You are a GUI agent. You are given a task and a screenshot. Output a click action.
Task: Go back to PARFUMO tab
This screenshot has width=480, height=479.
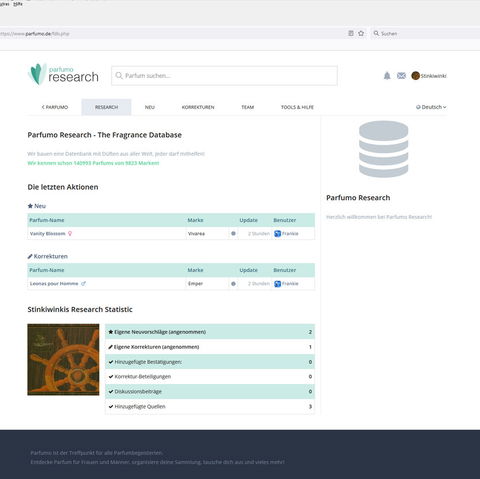[55, 107]
